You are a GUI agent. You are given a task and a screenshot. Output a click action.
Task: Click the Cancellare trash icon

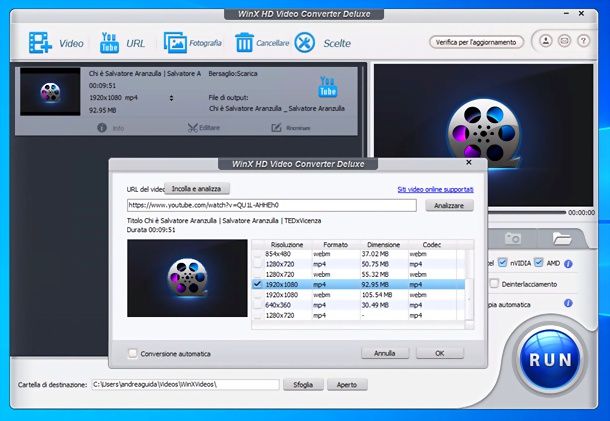click(x=245, y=43)
